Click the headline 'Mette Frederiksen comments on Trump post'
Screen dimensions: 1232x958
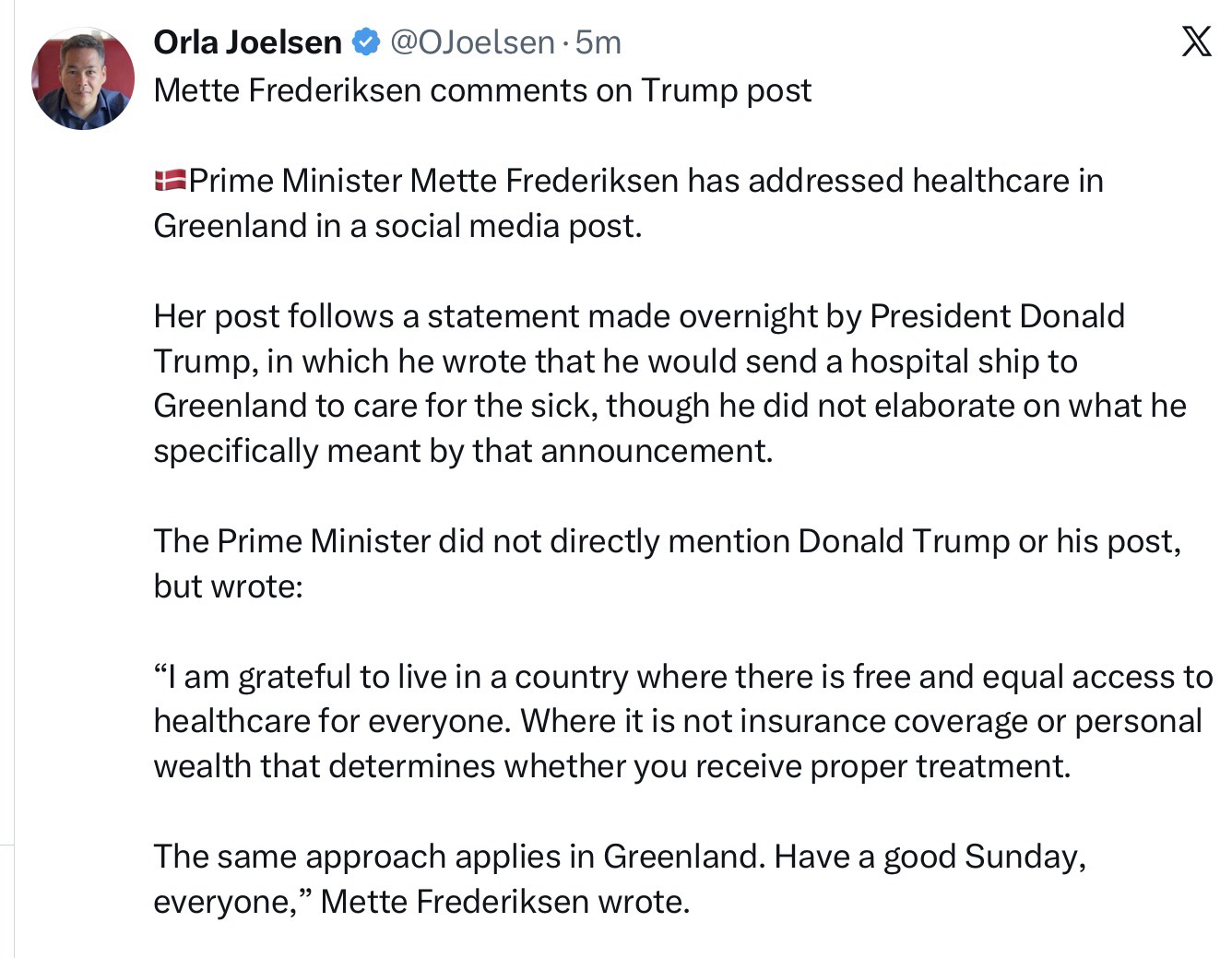tap(482, 90)
